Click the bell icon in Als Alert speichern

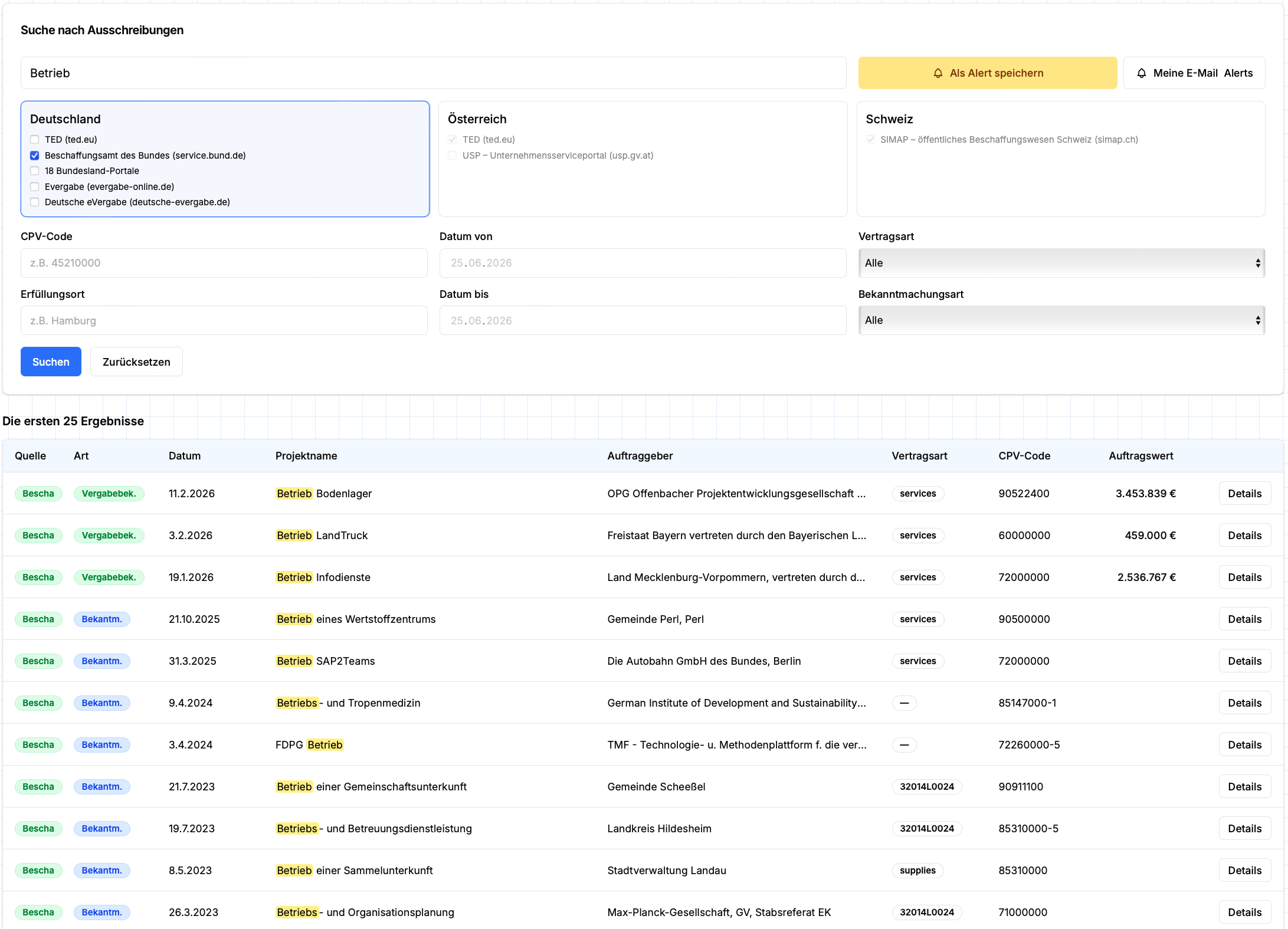[938, 73]
